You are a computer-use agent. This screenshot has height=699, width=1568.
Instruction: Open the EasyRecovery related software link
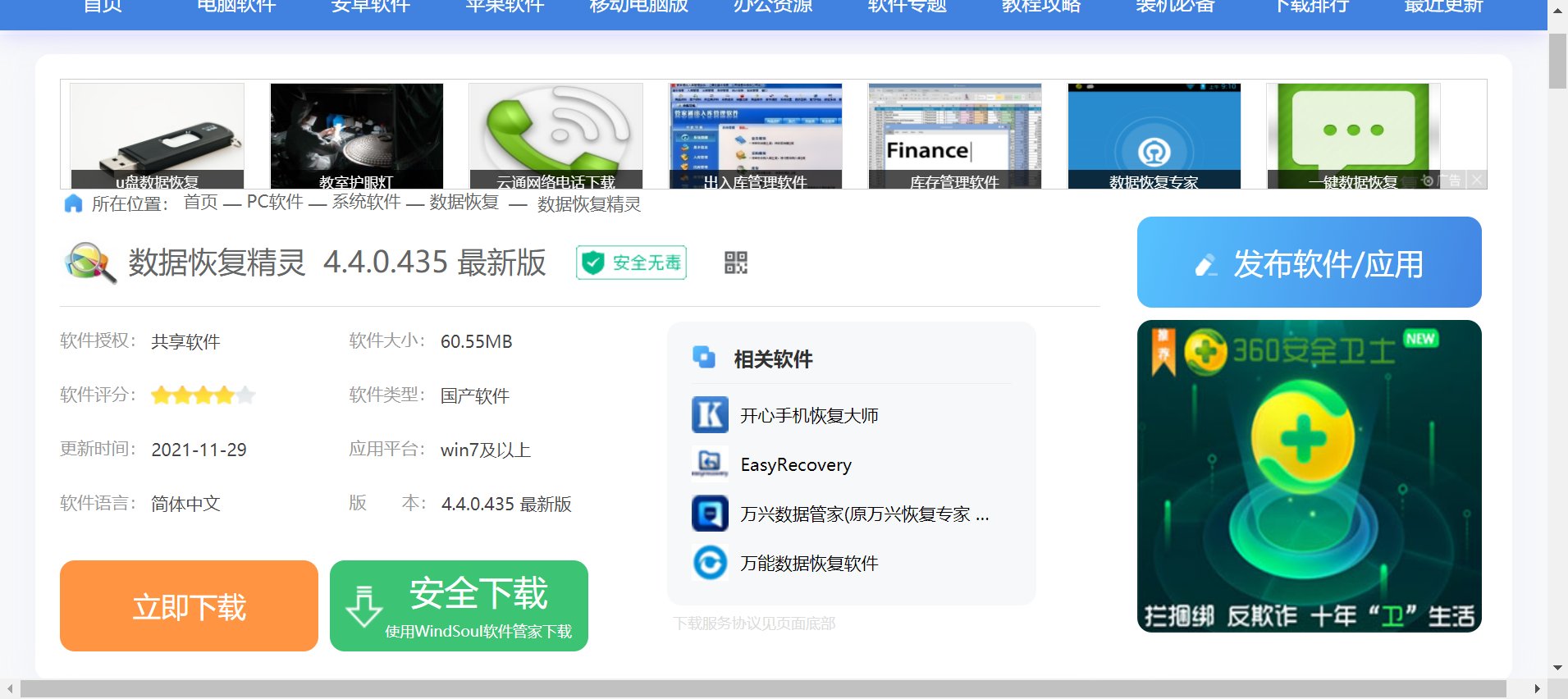coord(796,465)
